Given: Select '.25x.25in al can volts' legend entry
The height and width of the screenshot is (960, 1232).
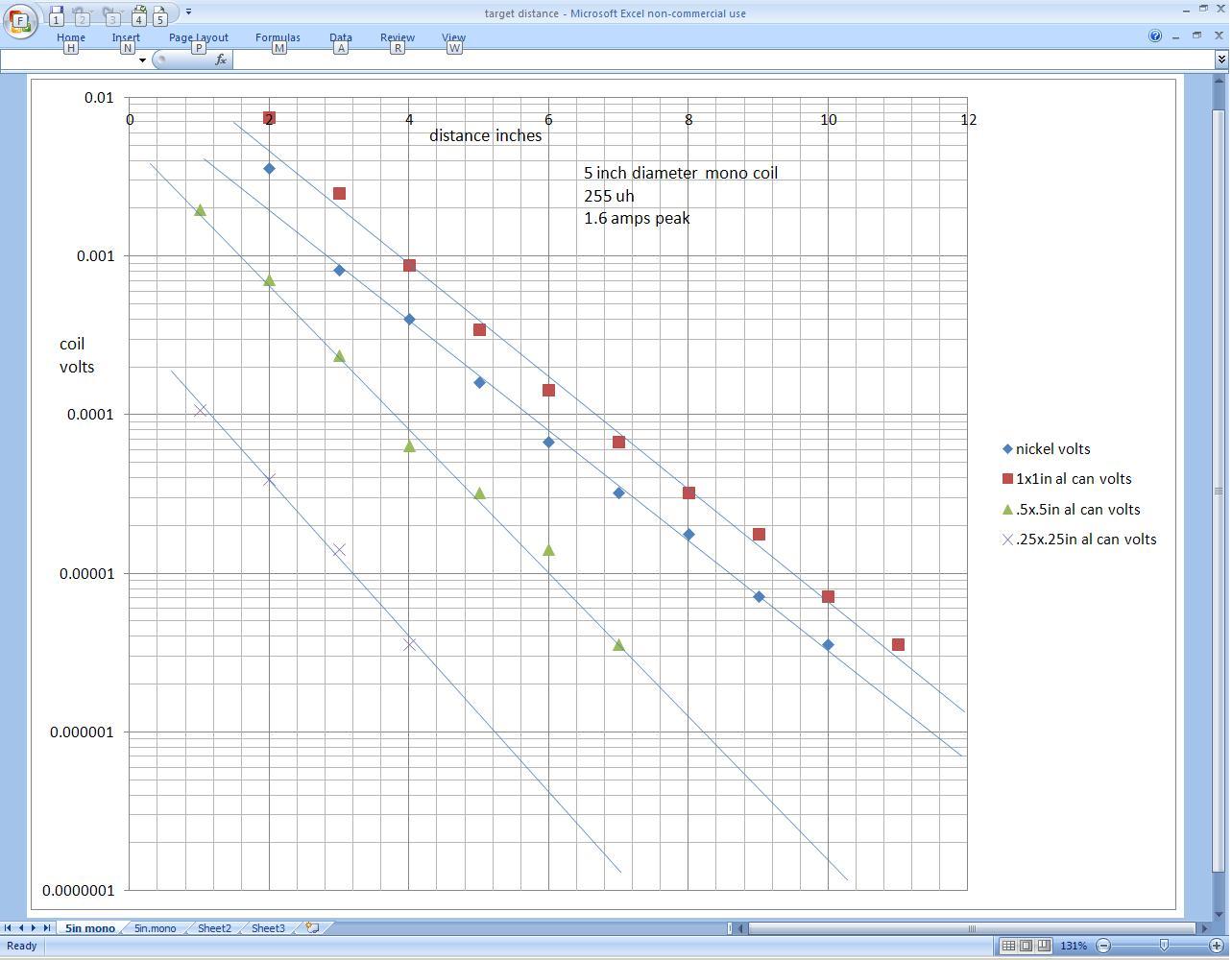Looking at the screenshot, I should 1079,540.
